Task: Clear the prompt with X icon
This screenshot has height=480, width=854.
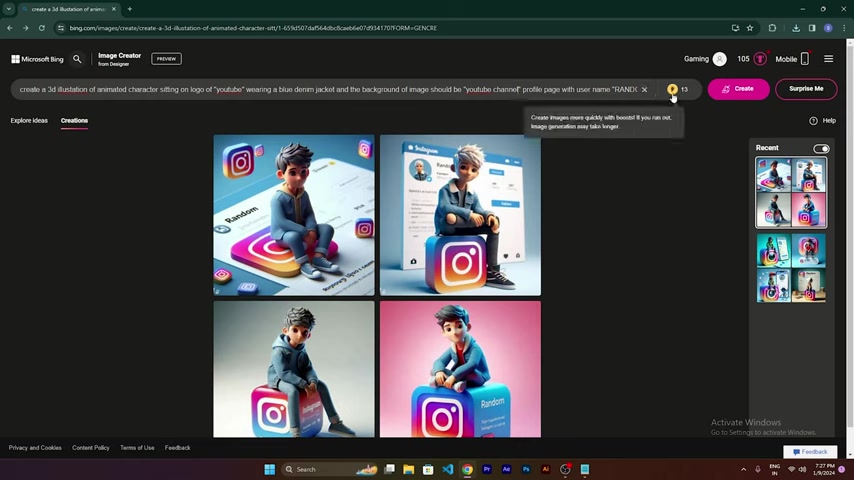Action: click(x=644, y=89)
